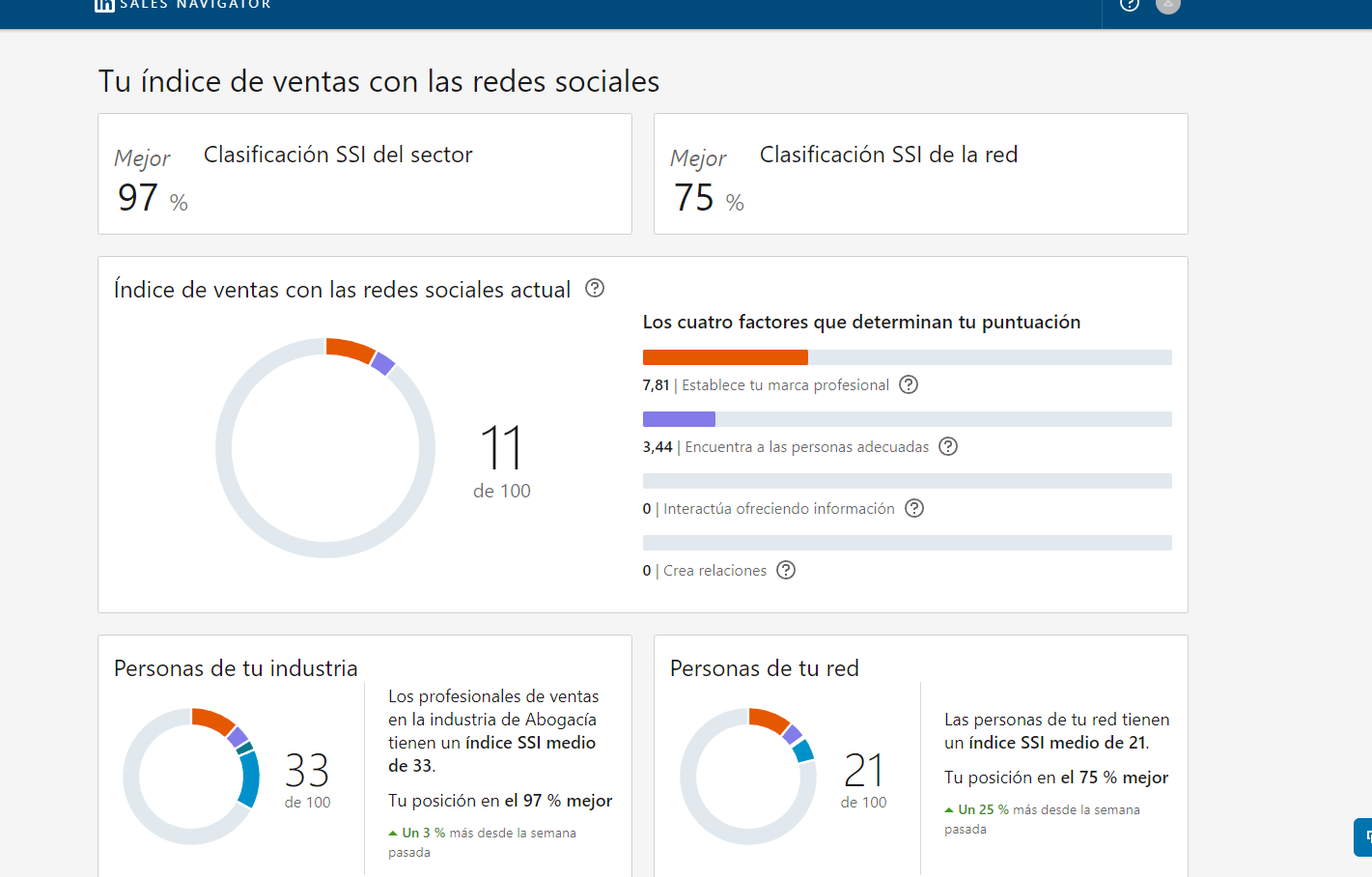Click the 'SALES NAVIGATOR' header text

pos(195,5)
